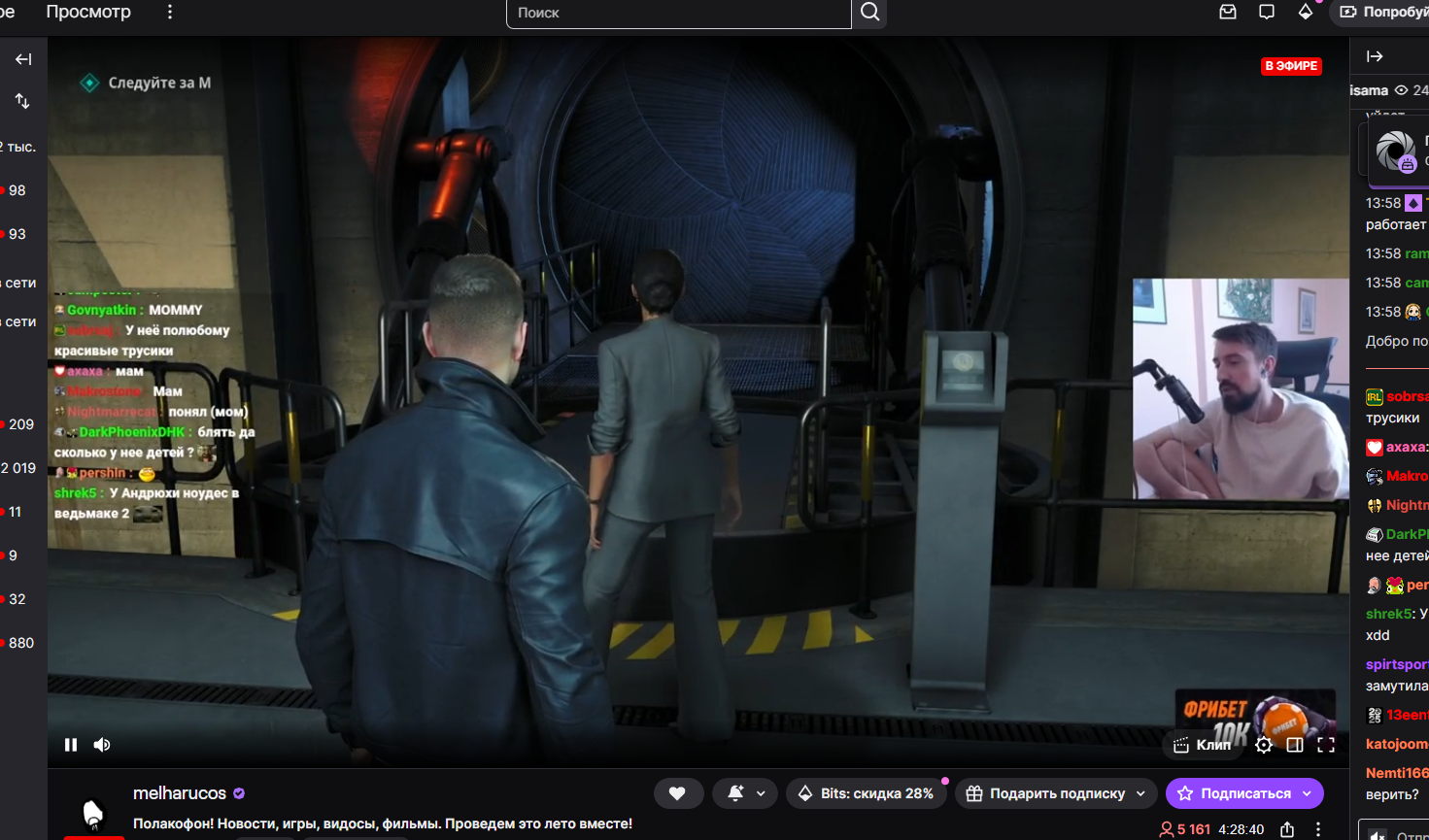The width and height of the screenshot is (1429, 840).
Task: Click the Bits diamond icon in top bar
Action: (1306, 12)
